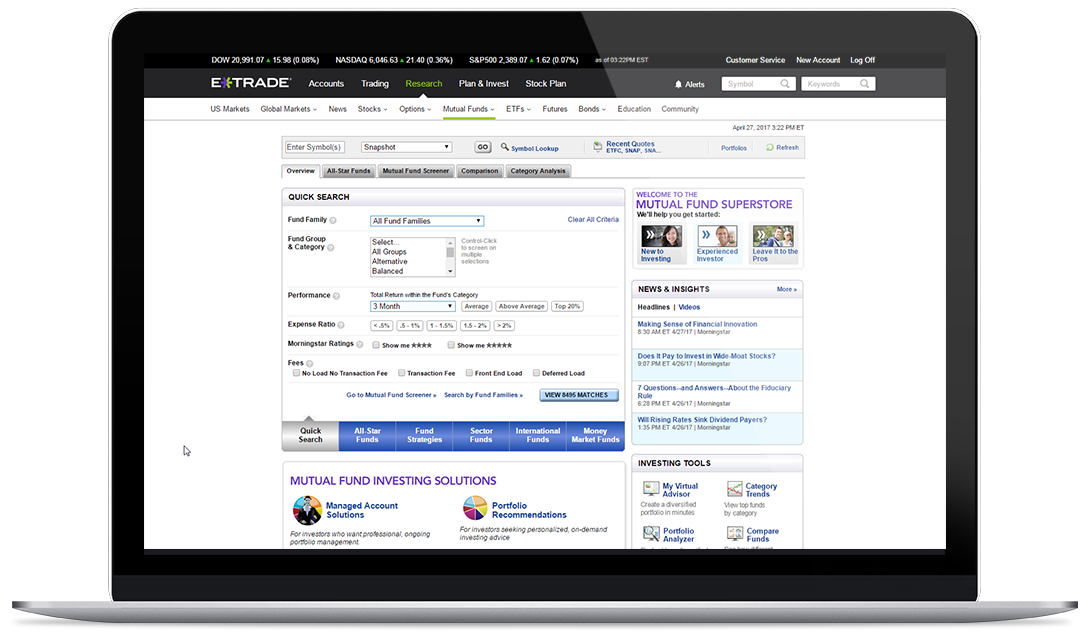Screen dimensions: 1090x642
Task: Click the View 8495 Matches button
Action: pos(579,395)
